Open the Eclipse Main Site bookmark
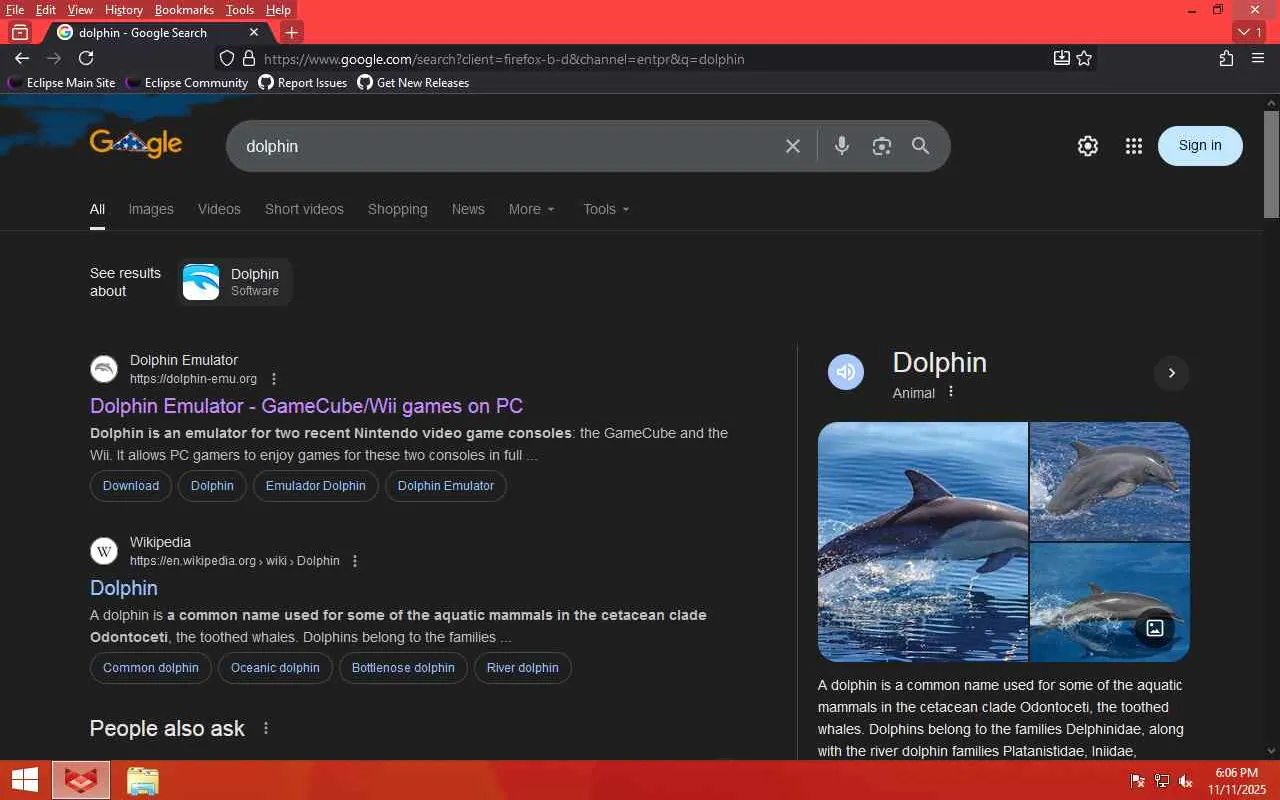 pos(62,83)
